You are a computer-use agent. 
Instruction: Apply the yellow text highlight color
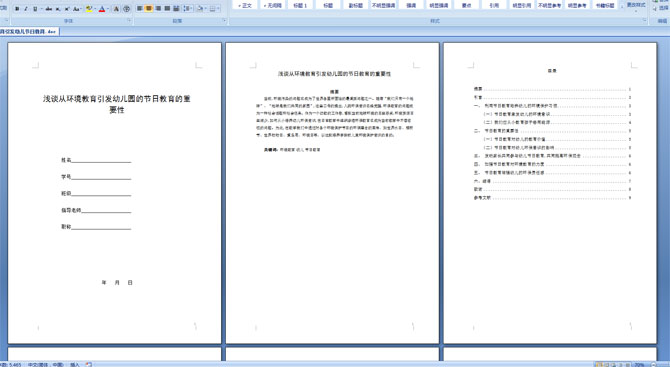click(x=89, y=9)
